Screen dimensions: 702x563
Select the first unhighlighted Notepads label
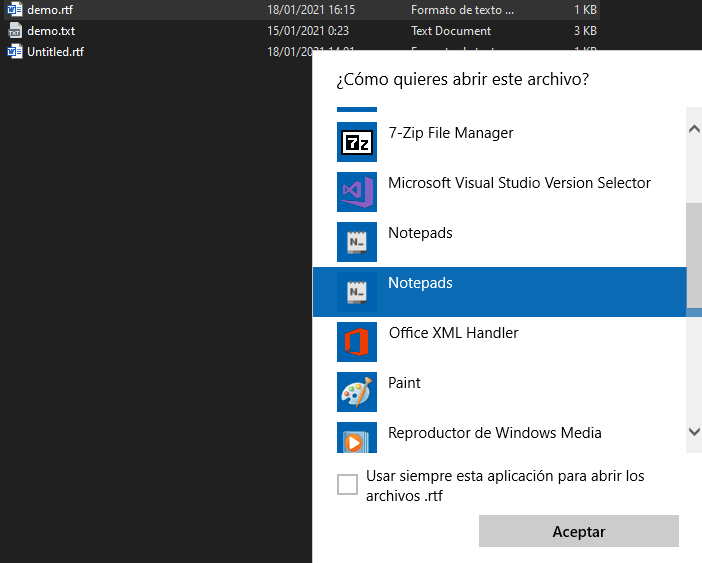point(420,233)
